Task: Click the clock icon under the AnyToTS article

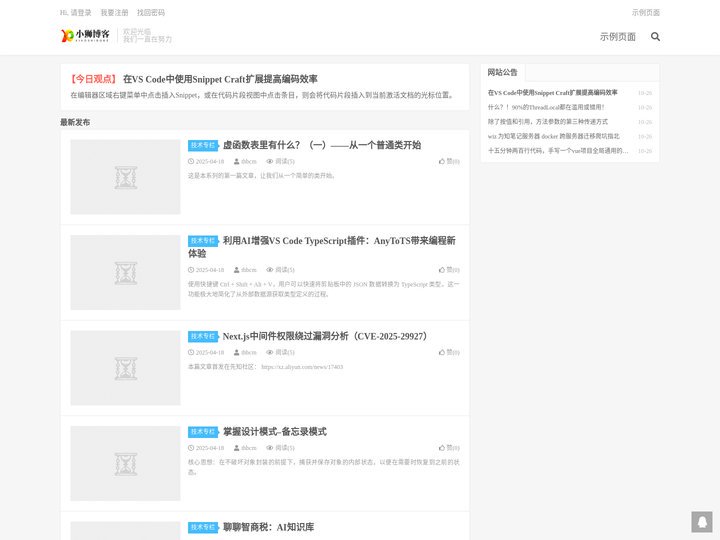Action: [x=191, y=270]
